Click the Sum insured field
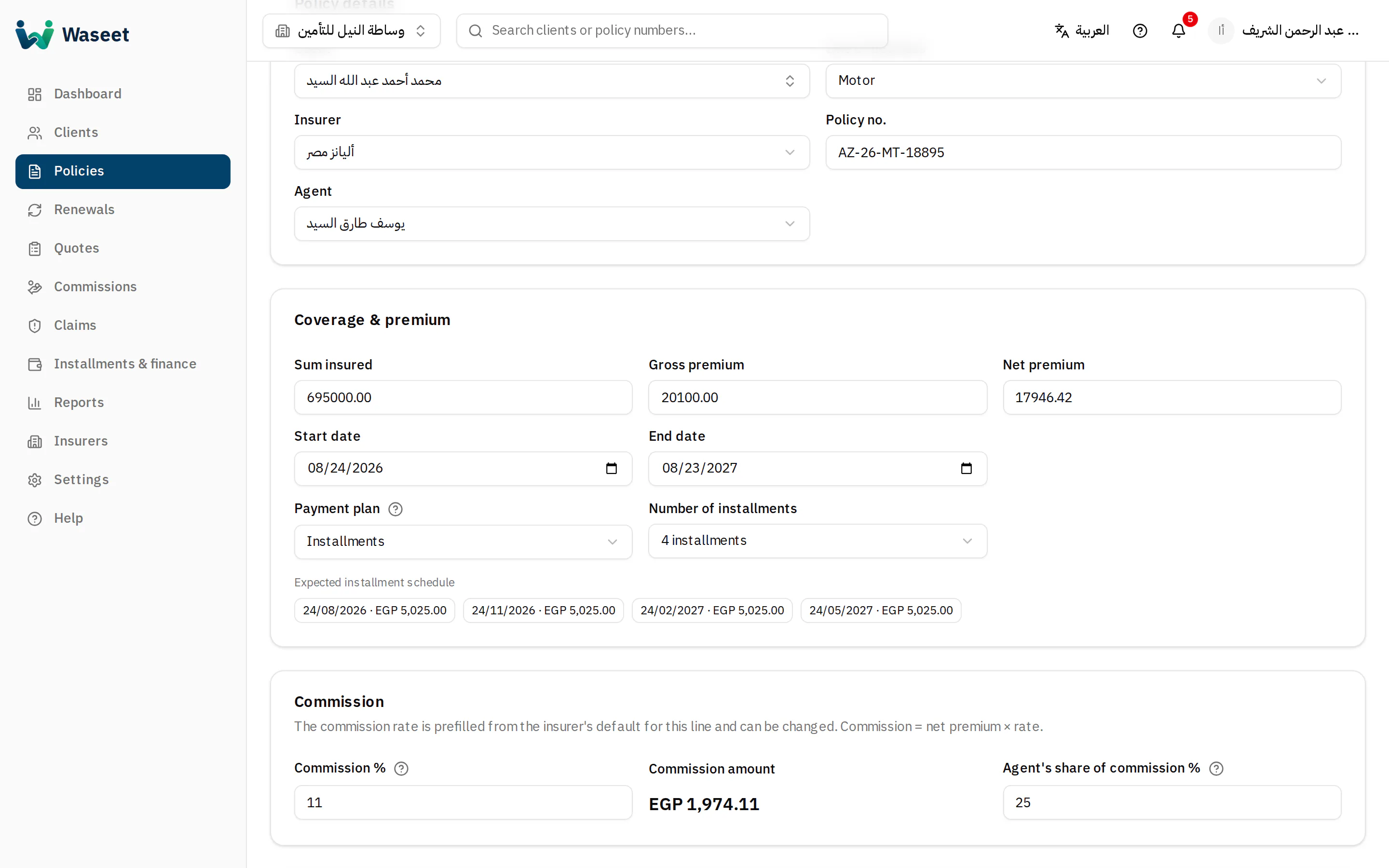This screenshot has height=868, width=1389. pos(463,397)
